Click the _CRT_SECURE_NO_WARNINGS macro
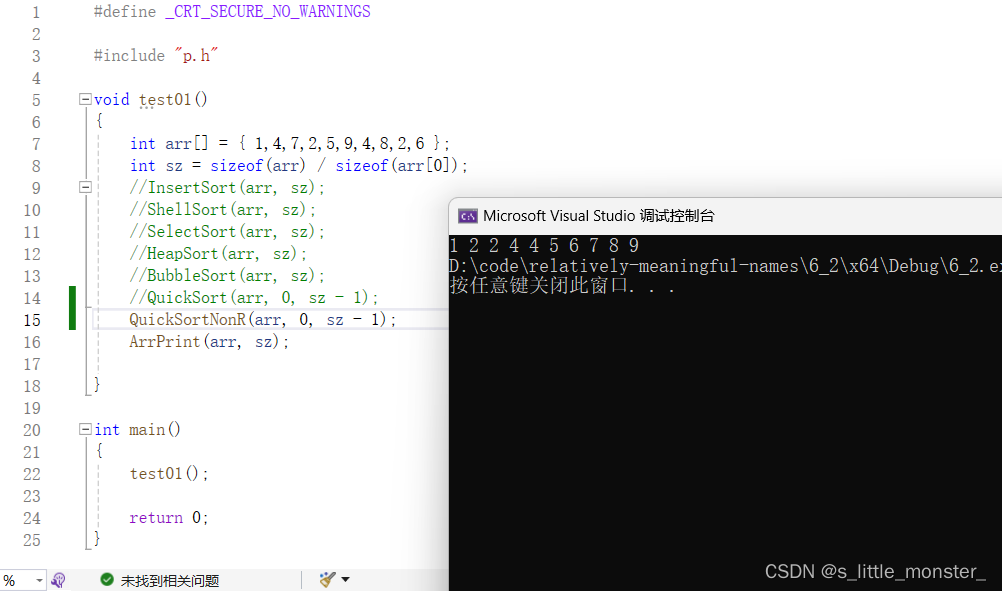 [267, 12]
